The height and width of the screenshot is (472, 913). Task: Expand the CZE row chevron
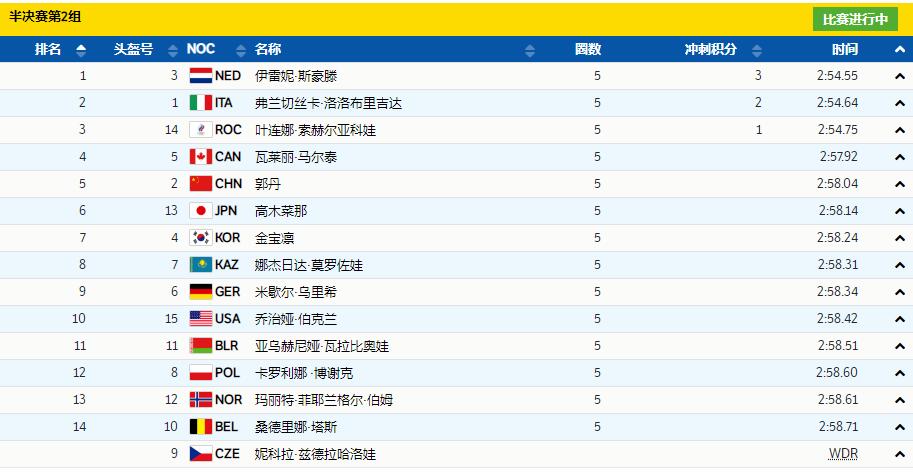coord(900,454)
